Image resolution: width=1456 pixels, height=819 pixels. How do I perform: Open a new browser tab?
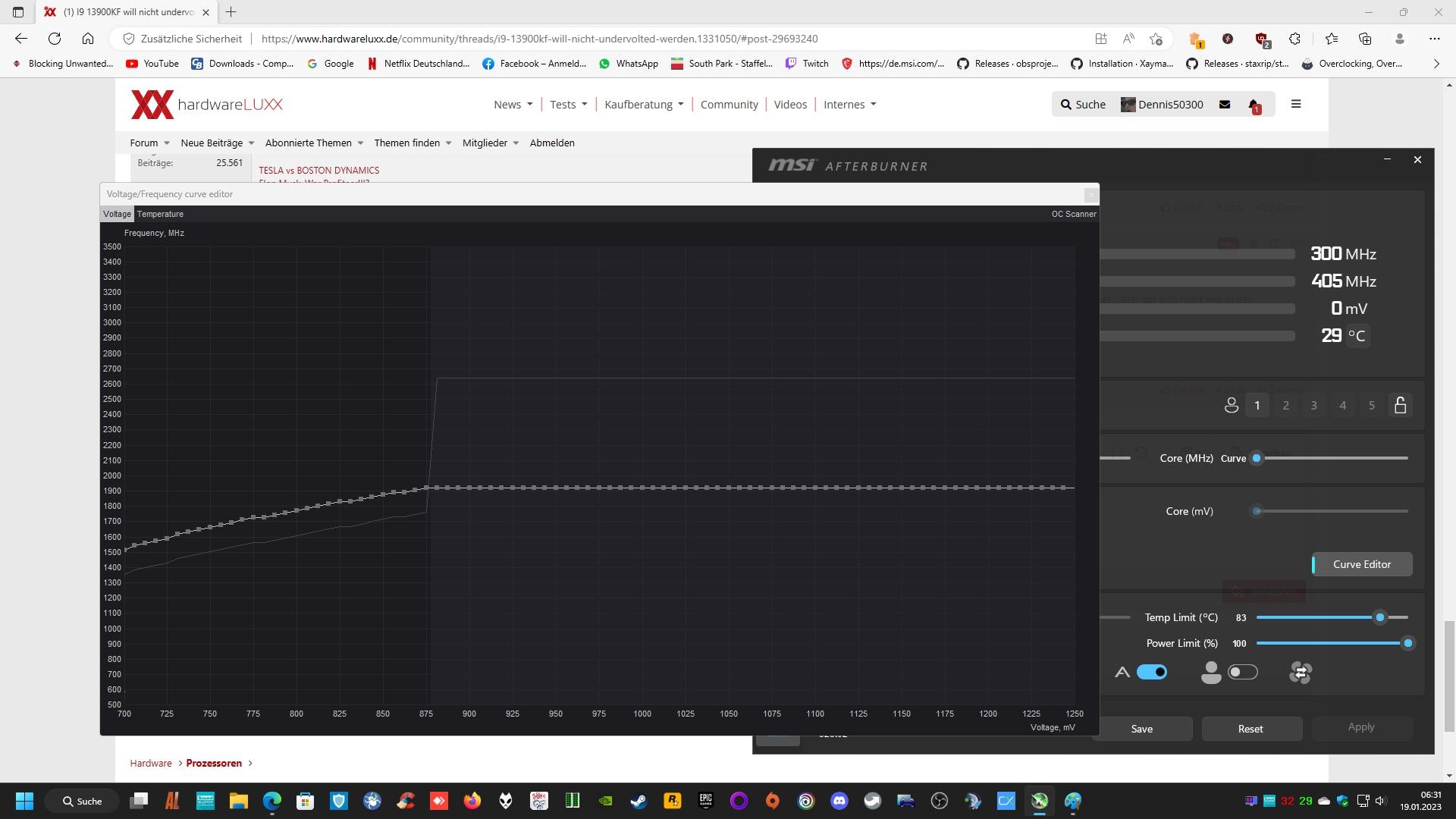[x=231, y=12]
